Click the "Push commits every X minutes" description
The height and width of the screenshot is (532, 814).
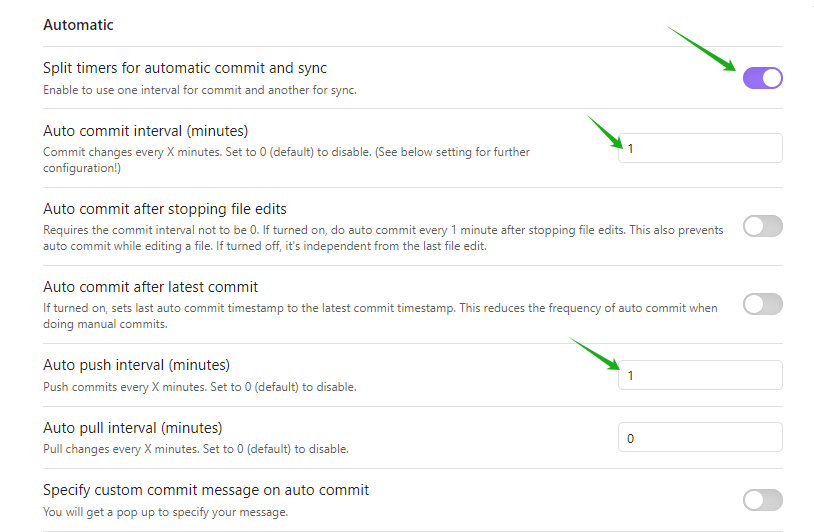(199, 387)
